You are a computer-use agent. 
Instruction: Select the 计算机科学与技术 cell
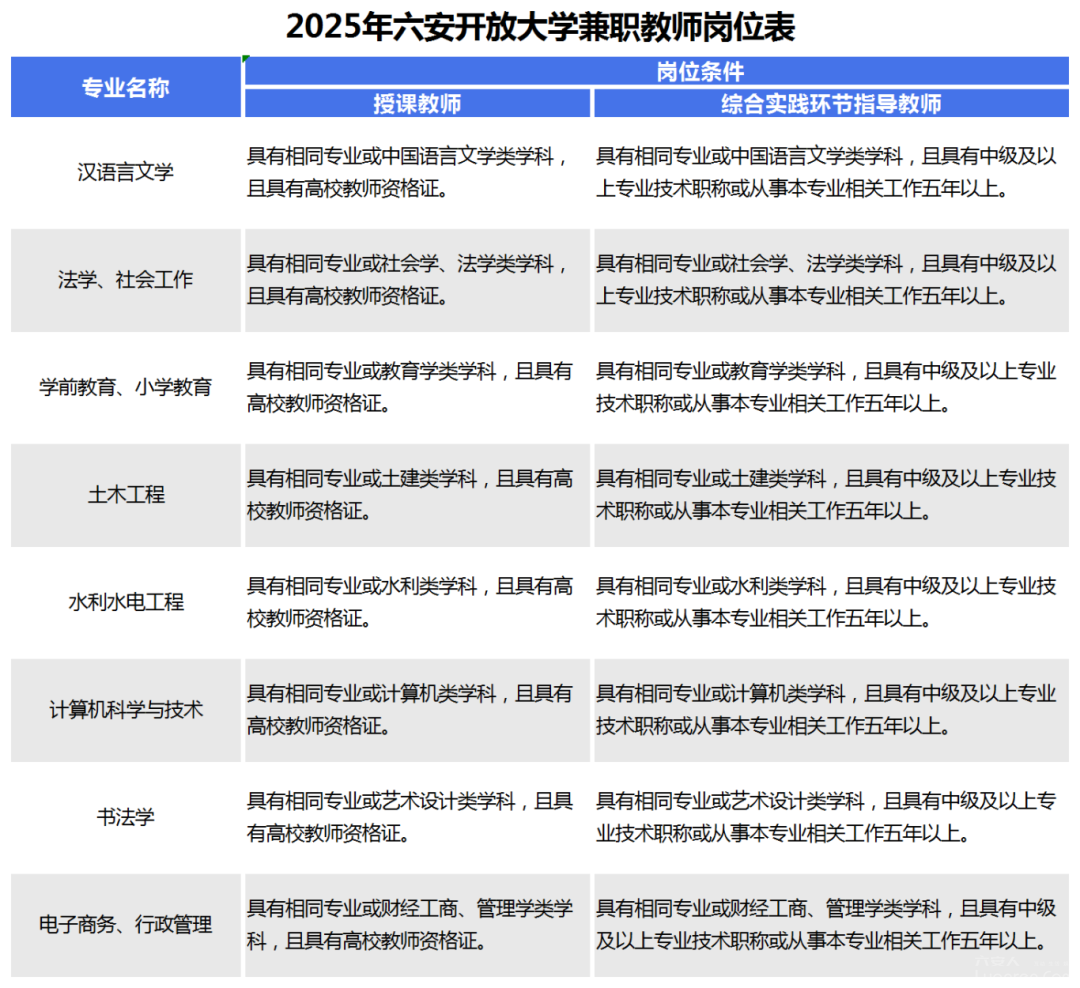point(126,710)
